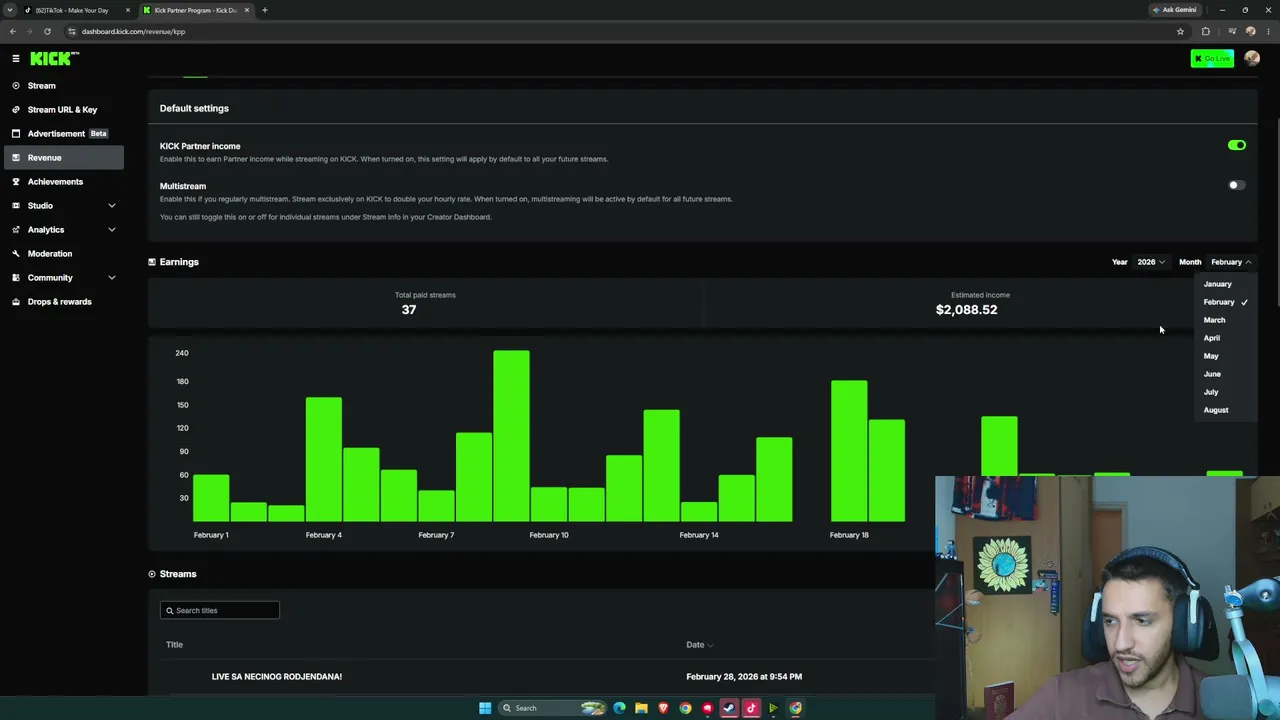Click the Advertisement sidebar icon

point(16,134)
